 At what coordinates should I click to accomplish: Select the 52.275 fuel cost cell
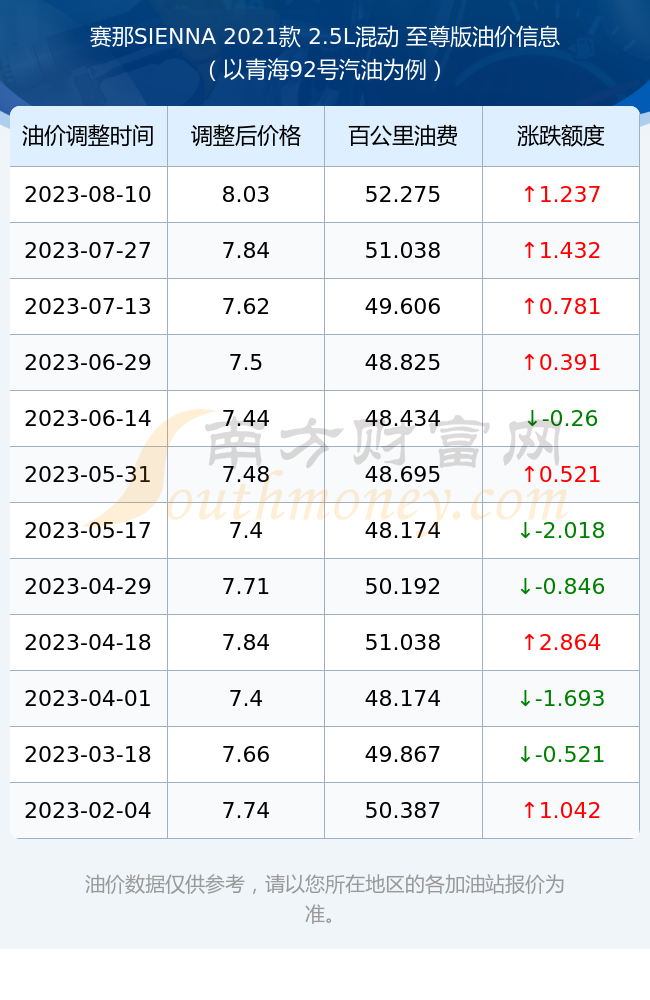403,195
